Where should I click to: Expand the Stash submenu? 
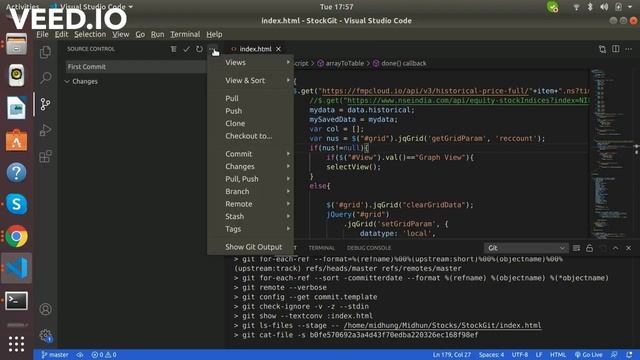250,216
